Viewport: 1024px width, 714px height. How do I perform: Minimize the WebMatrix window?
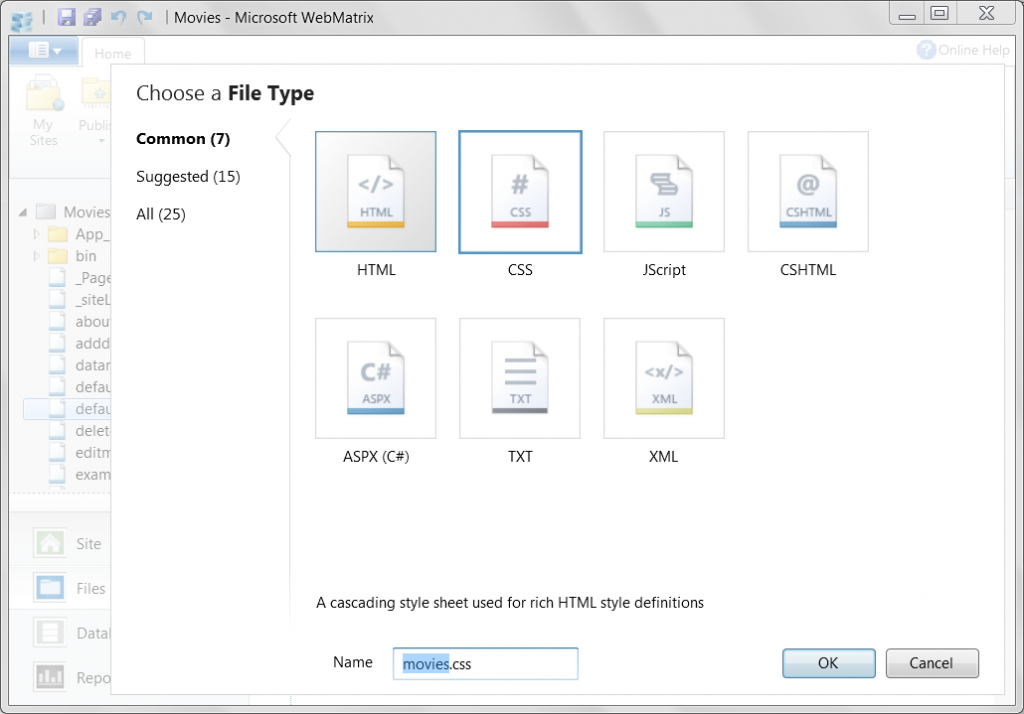point(907,13)
